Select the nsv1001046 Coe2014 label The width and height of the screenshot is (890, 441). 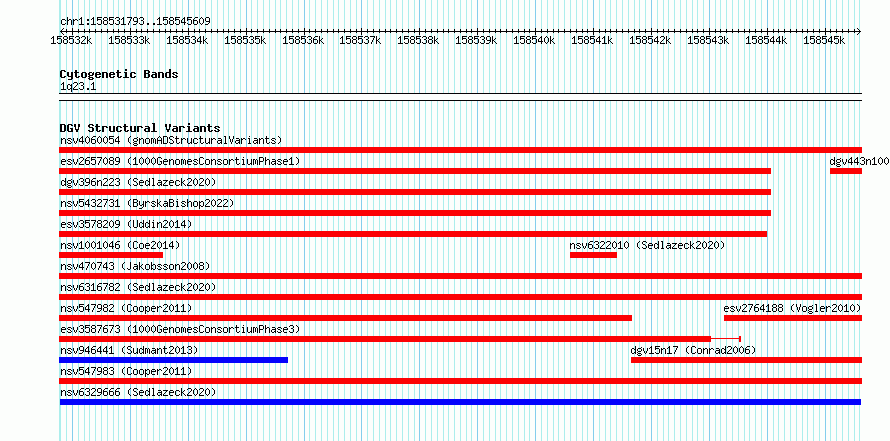pyautogui.click(x=120, y=245)
